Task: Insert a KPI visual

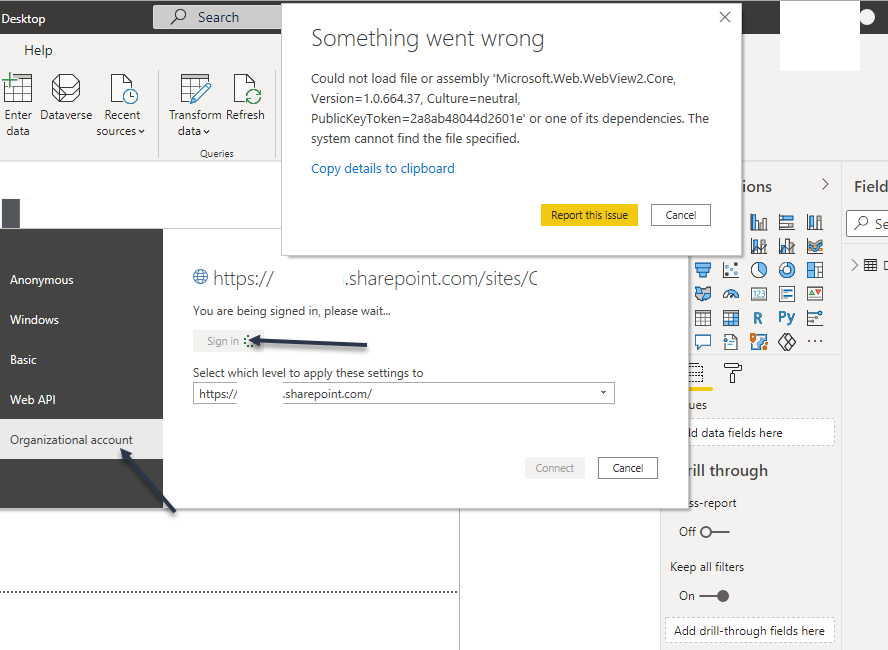Action: coord(815,294)
